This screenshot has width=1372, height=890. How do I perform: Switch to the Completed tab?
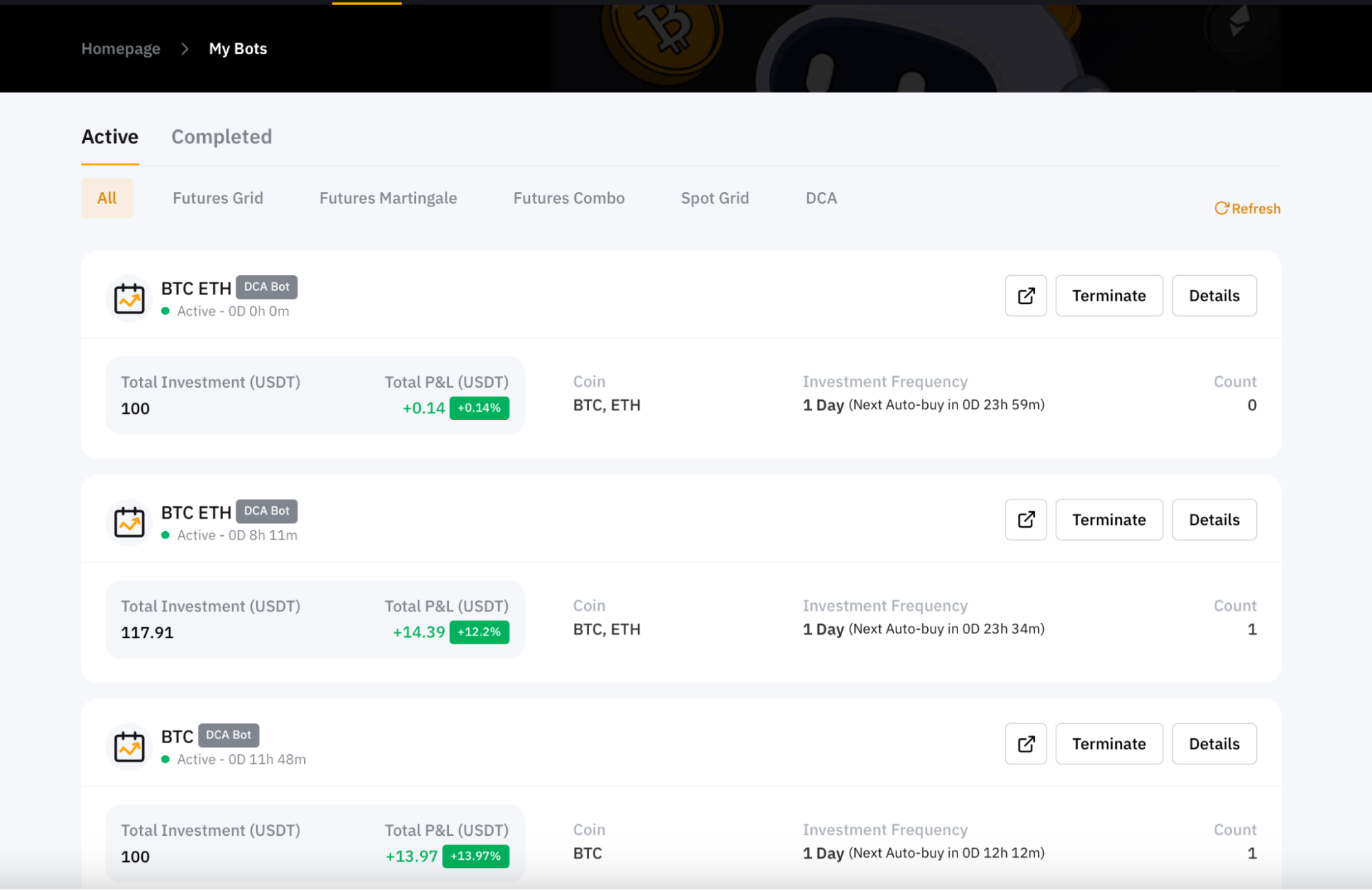pyautogui.click(x=222, y=137)
